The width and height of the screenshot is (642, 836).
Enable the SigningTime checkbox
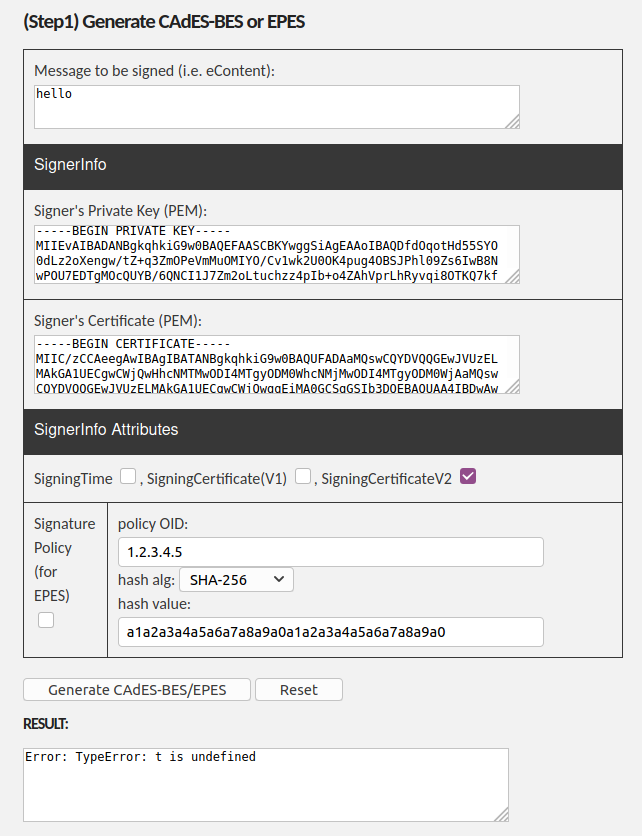pos(128,478)
